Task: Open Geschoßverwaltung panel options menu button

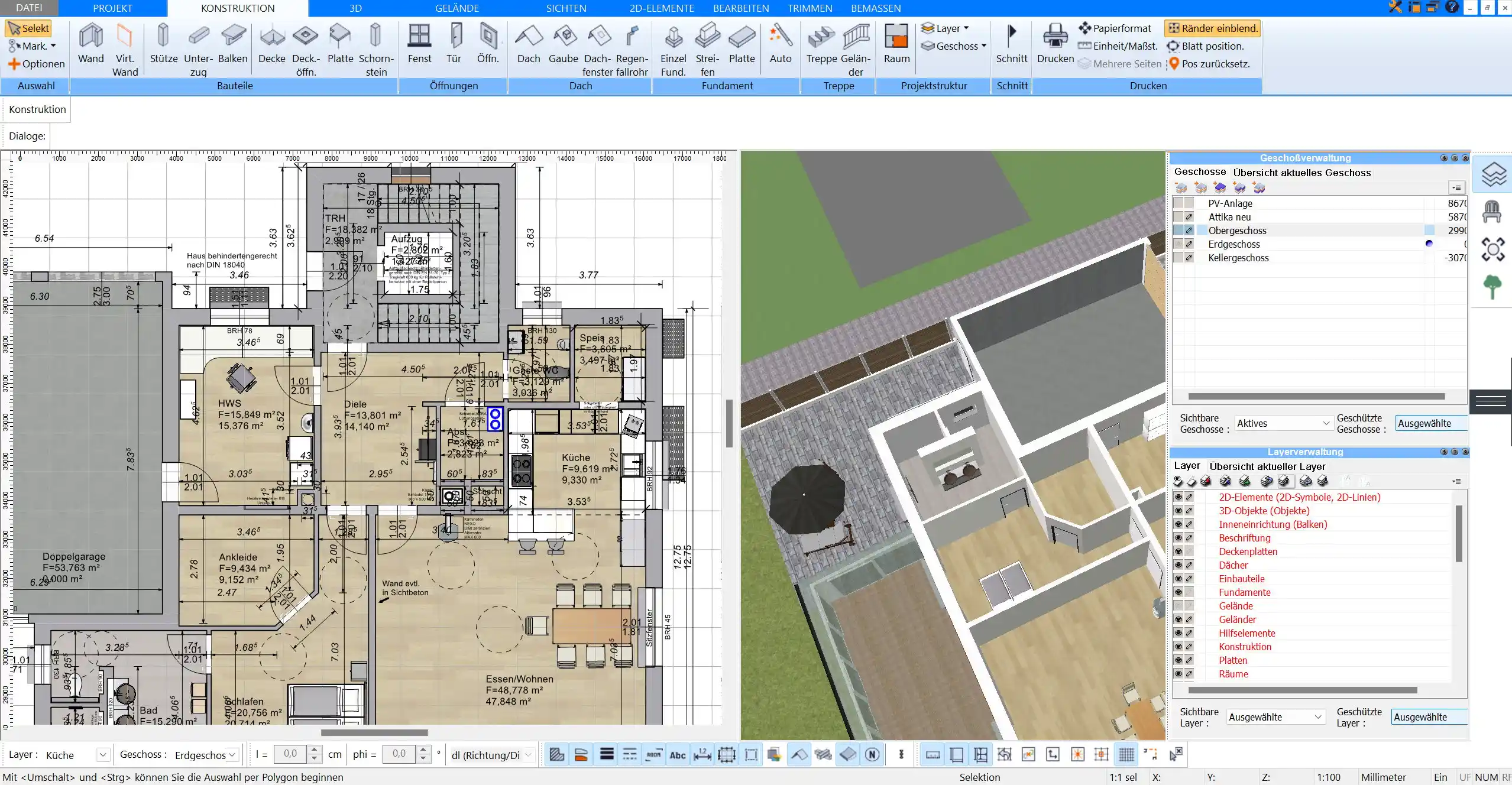Action: [x=1456, y=187]
